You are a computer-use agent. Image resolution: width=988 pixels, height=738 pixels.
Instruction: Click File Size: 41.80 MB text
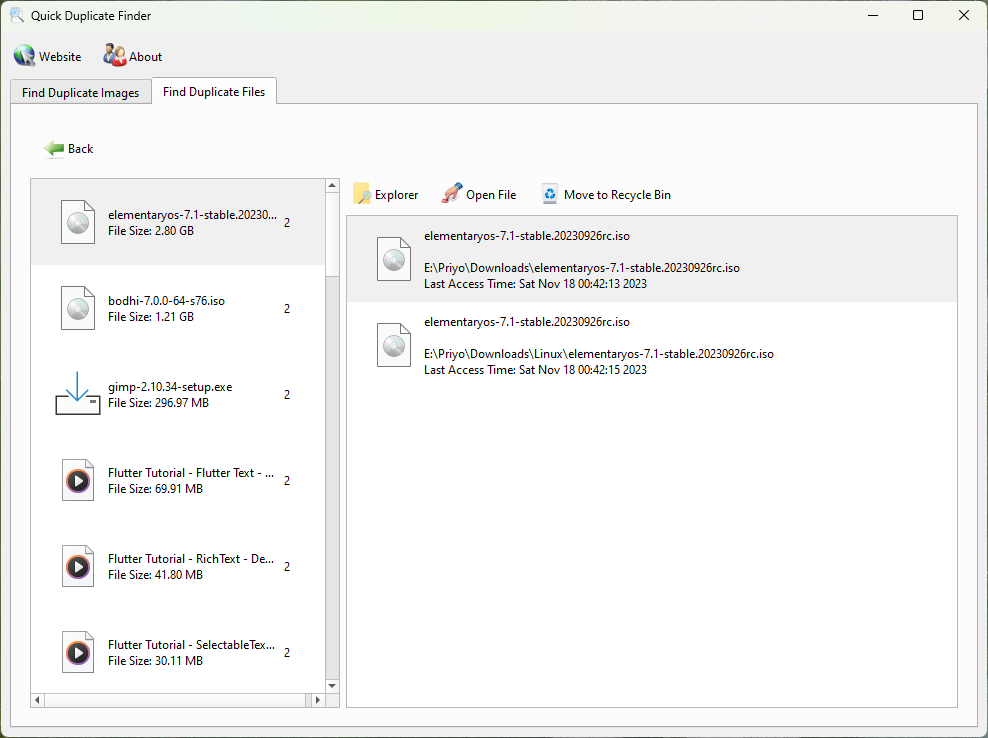point(155,575)
